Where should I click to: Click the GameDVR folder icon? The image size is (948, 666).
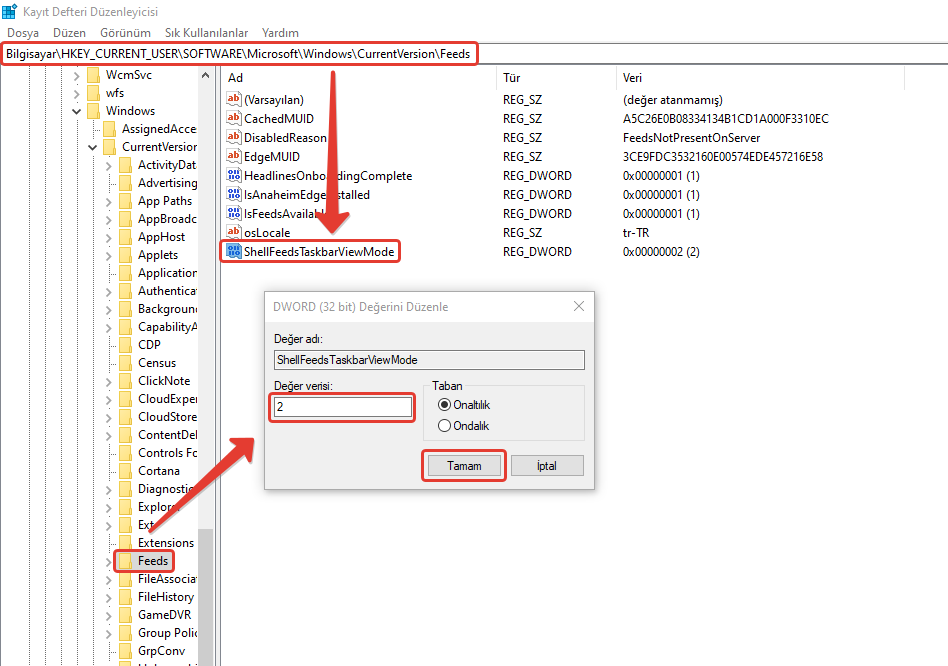tap(126, 615)
